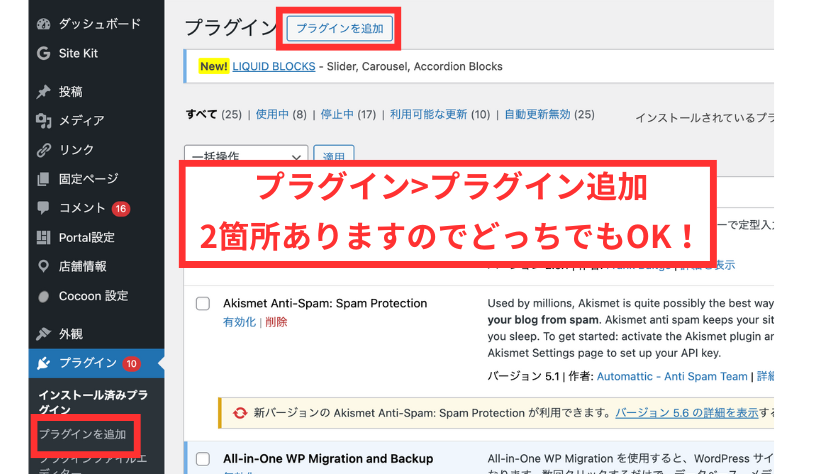Click 削除 under Akismet Anti-Spam
822x474 pixels.
click(x=276, y=322)
